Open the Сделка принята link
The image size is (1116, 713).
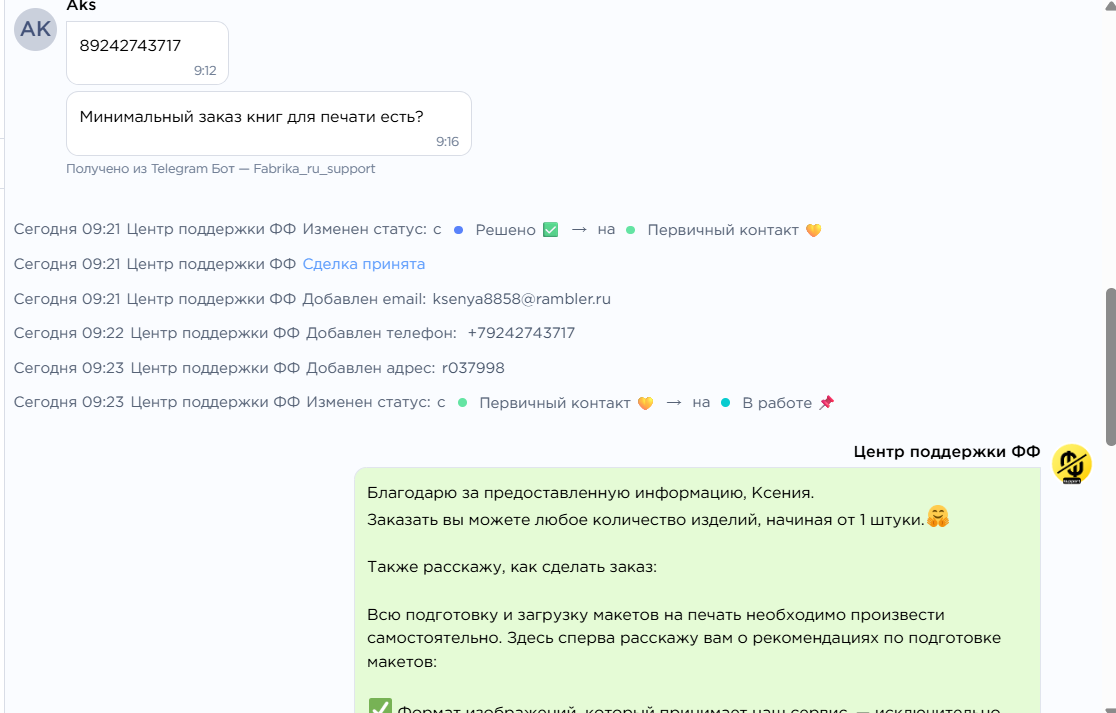click(x=364, y=264)
